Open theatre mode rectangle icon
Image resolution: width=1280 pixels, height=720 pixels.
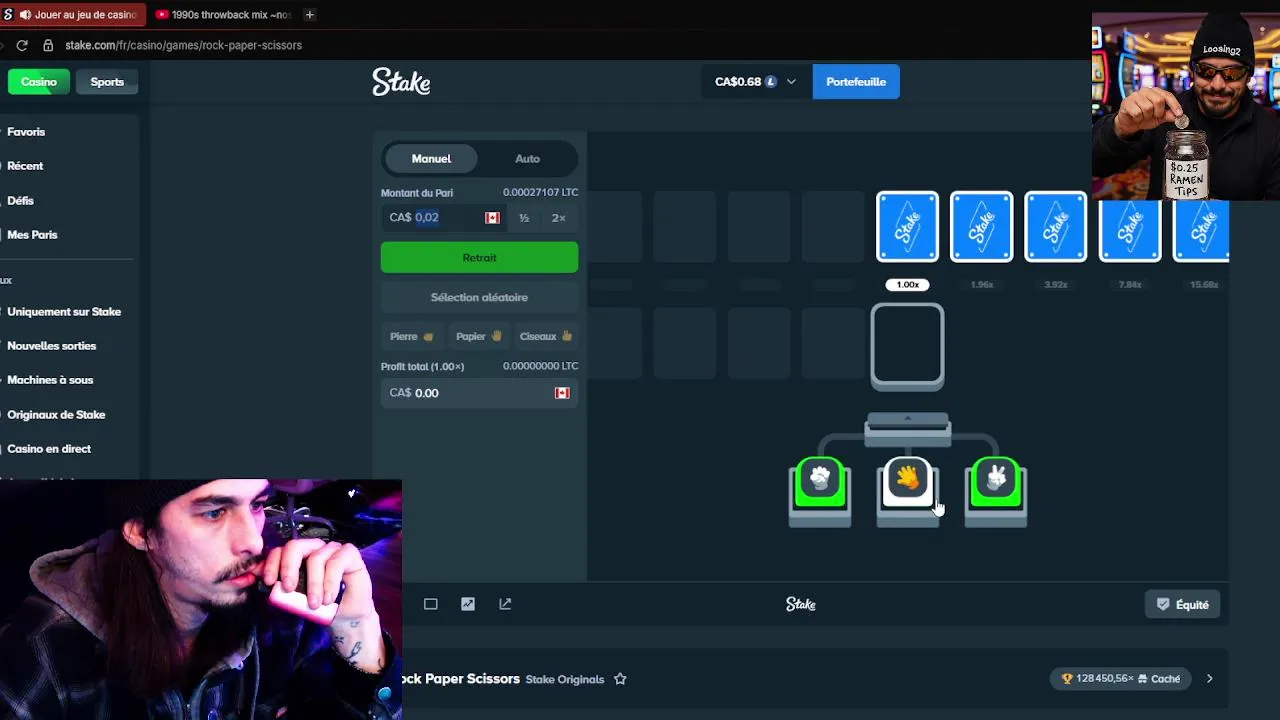pos(431,604)
